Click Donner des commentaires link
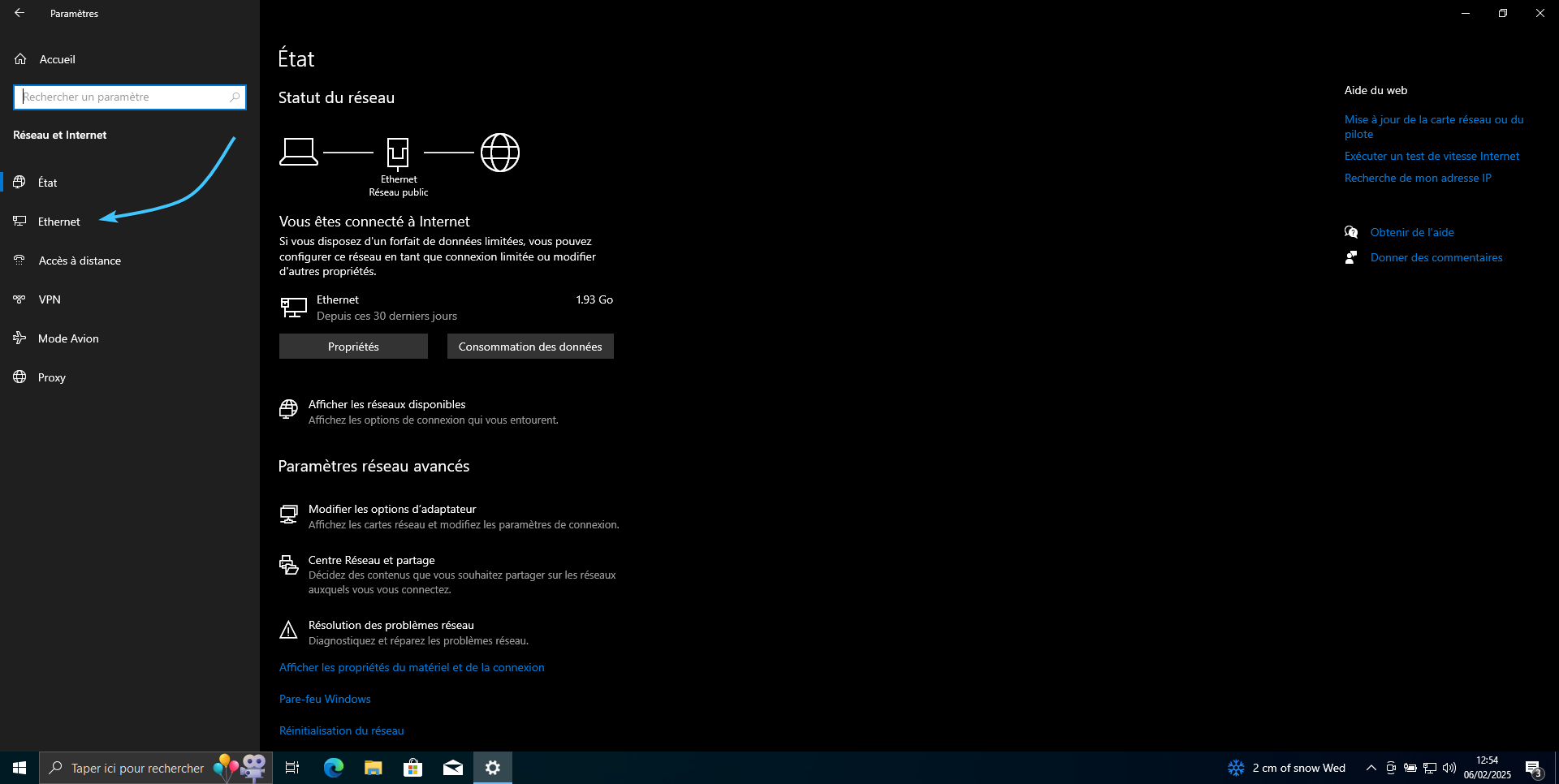 [1436, 257]
